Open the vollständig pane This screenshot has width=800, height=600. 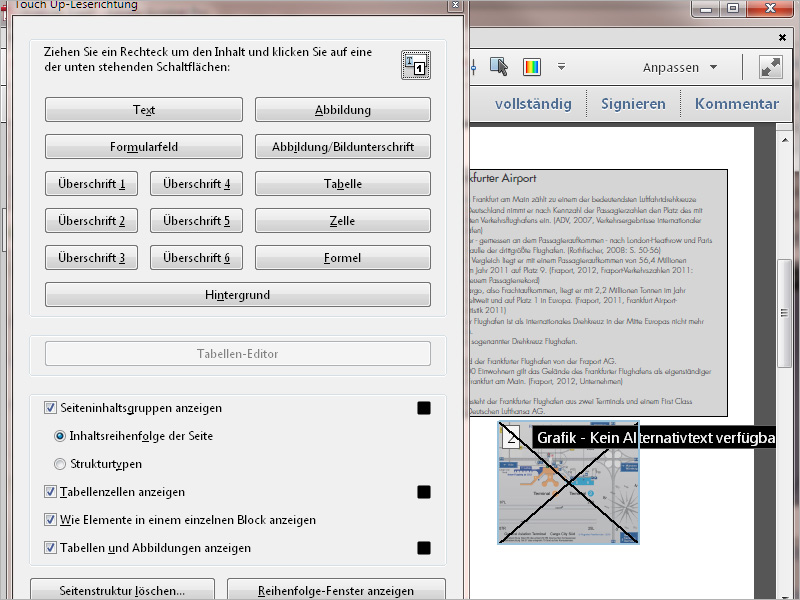[533, 104]
